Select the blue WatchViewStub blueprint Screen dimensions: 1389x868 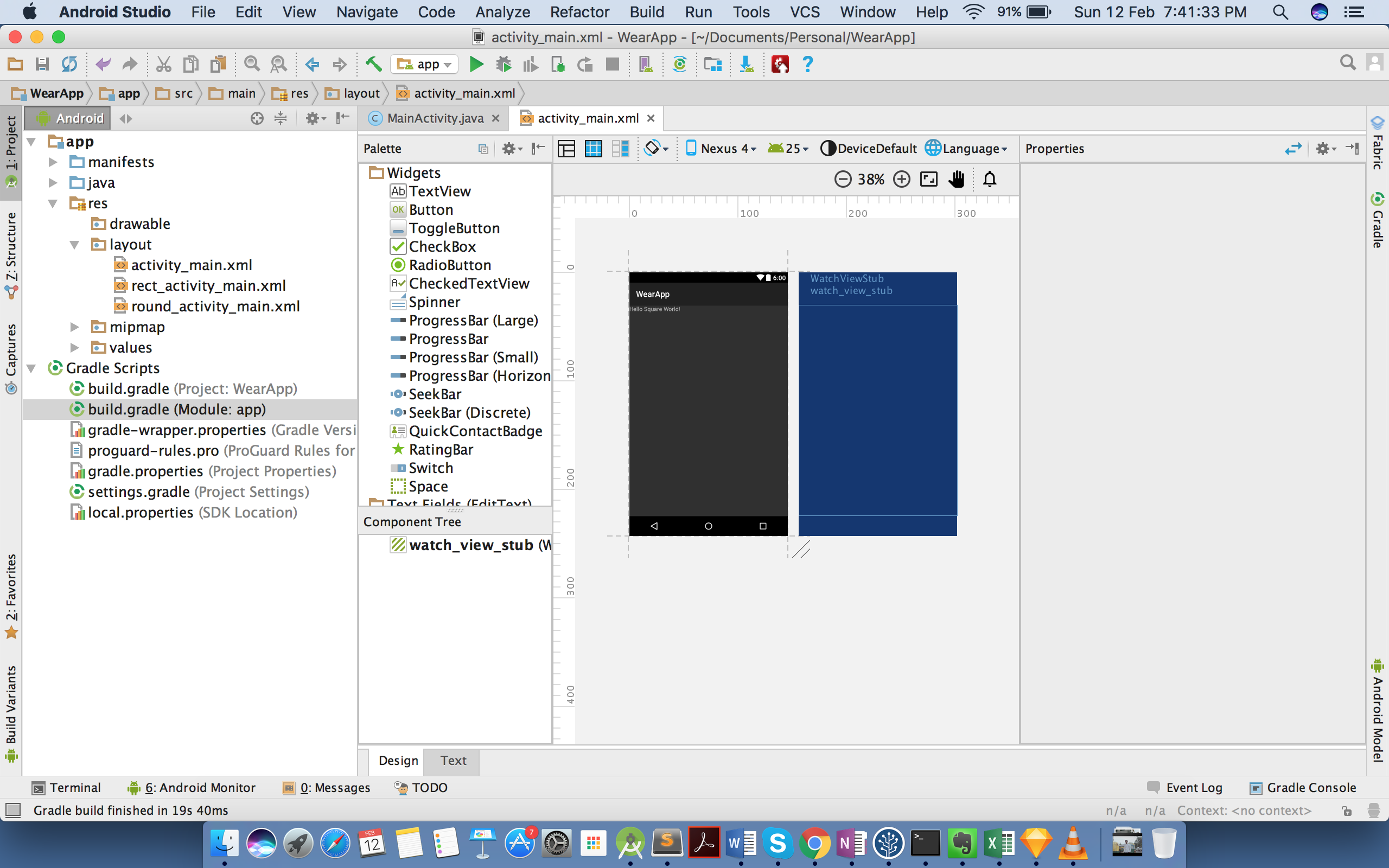[877, 404]
